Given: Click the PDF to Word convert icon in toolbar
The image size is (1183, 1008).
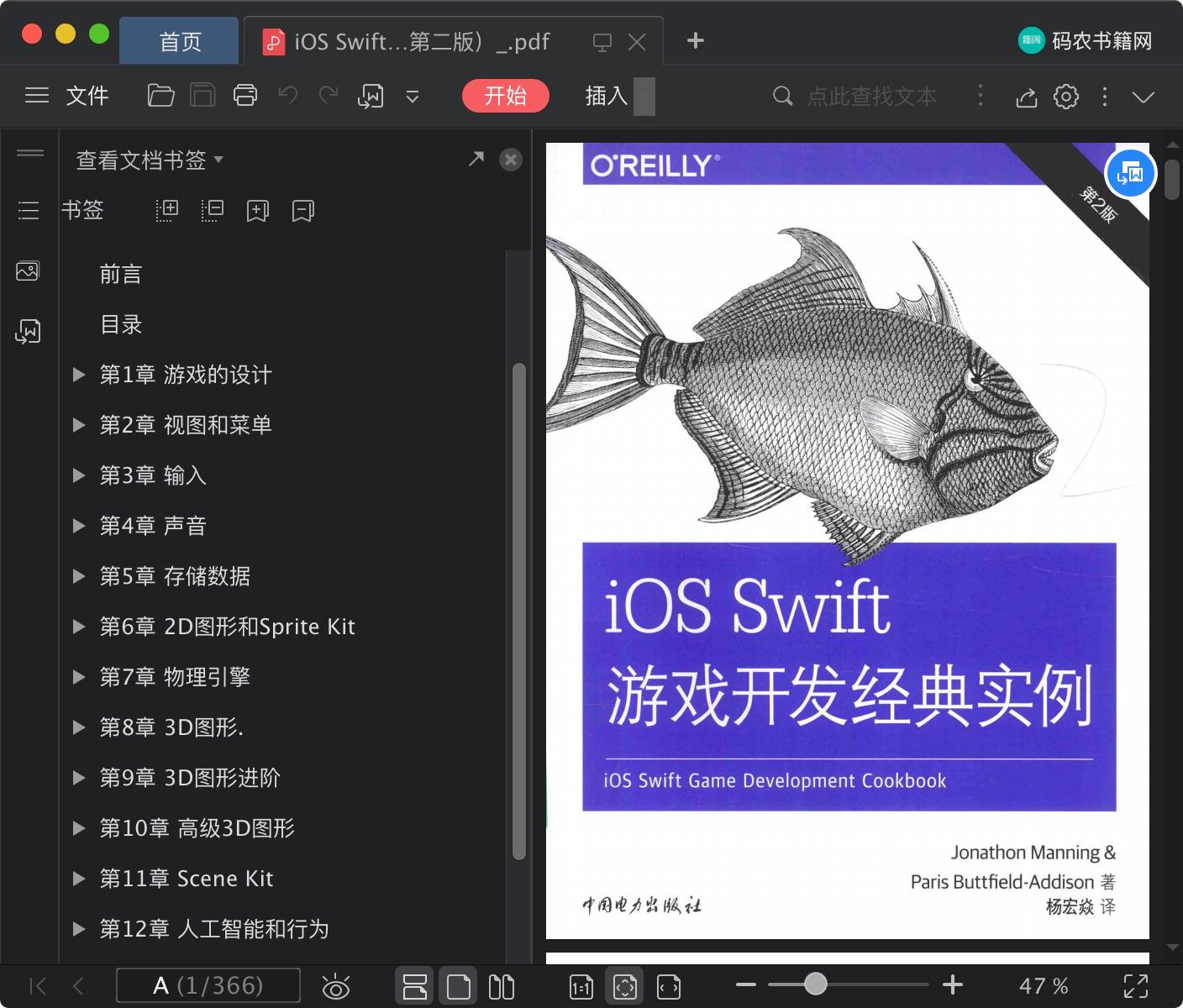Looking at the screenshot, I should pos(371,97).
